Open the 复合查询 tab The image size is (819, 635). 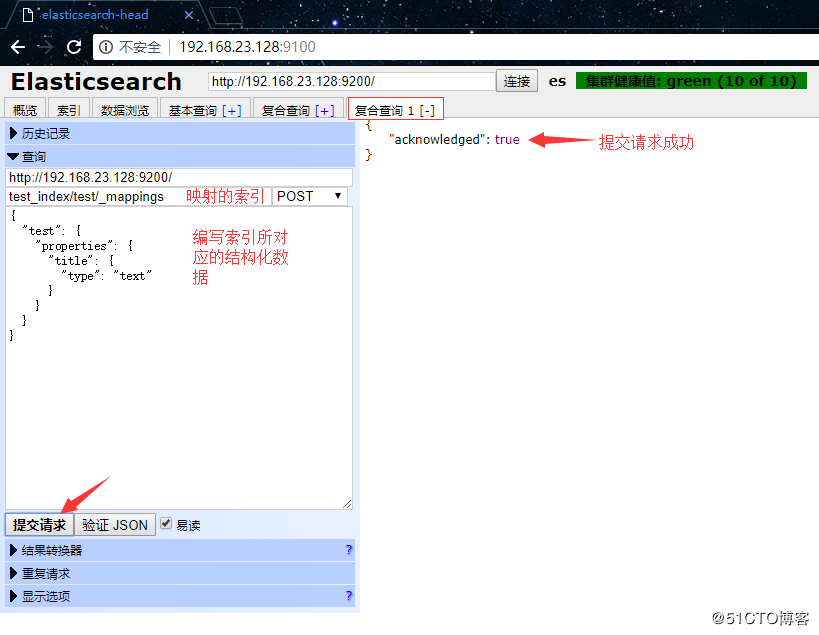[286, 110]
